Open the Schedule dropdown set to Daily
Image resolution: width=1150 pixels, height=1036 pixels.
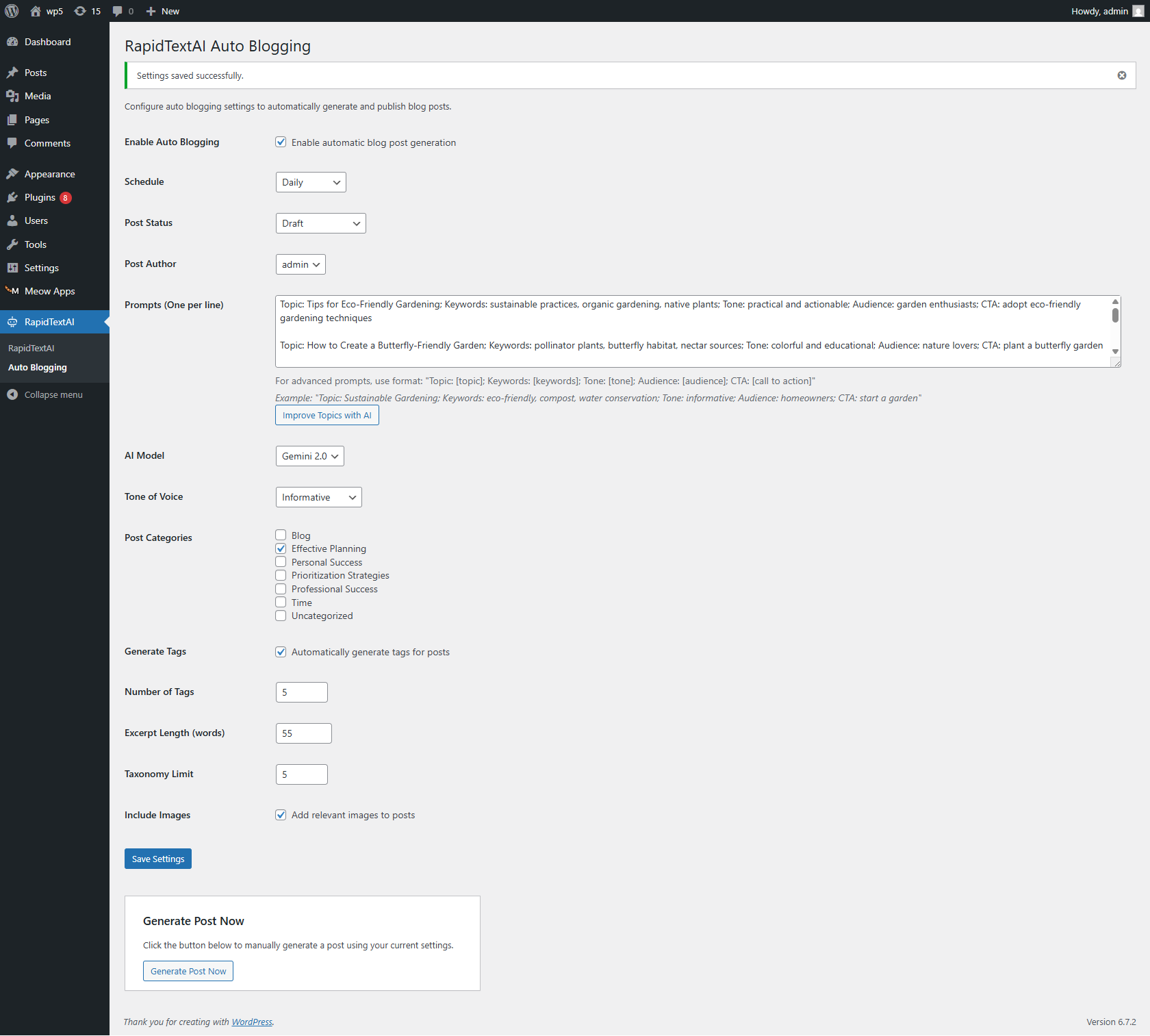(x=311, y=182)
